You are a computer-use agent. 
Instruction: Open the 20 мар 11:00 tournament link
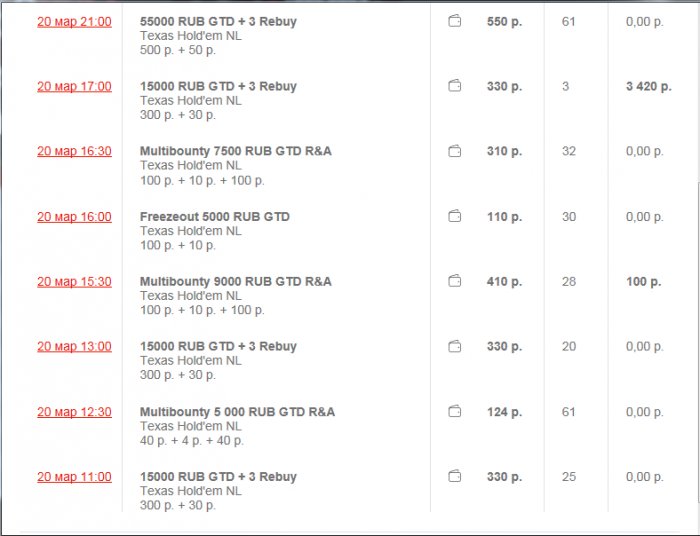click(x=74, y=477)
